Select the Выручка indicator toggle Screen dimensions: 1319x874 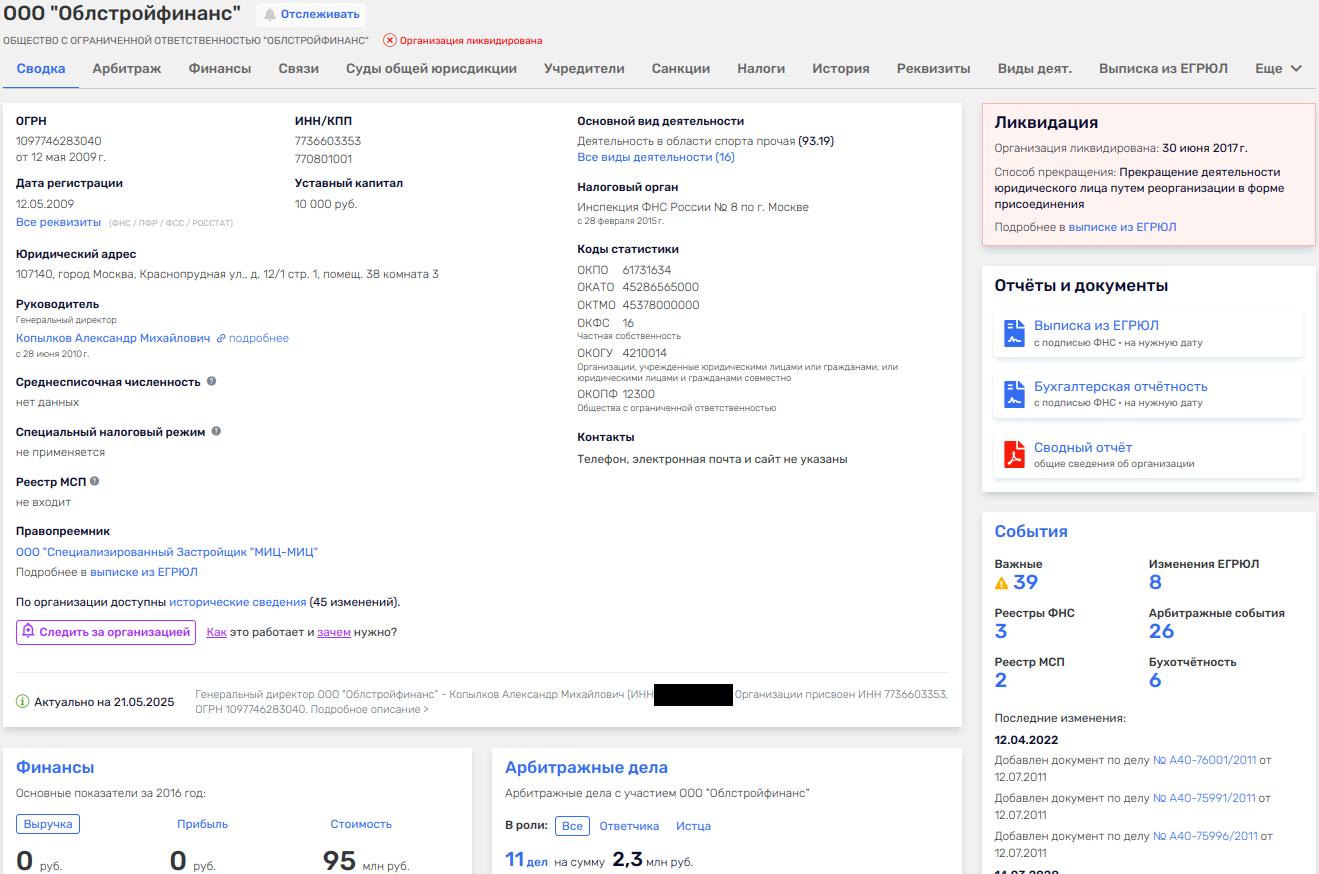(47, 824)
